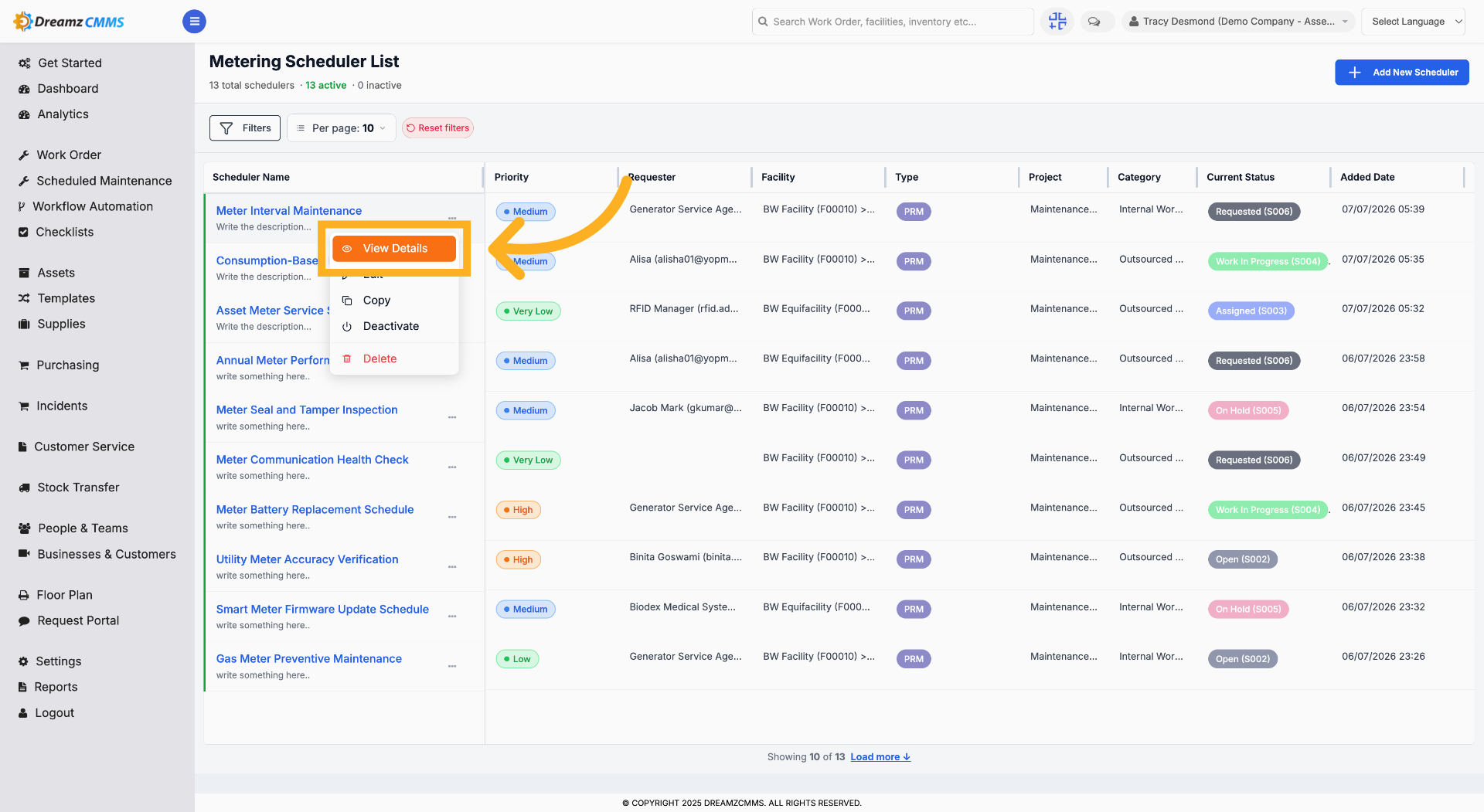
Task: Open three-dots menu for Gas Meter Preventive Maintenance
Action: [x=452, y=666]
